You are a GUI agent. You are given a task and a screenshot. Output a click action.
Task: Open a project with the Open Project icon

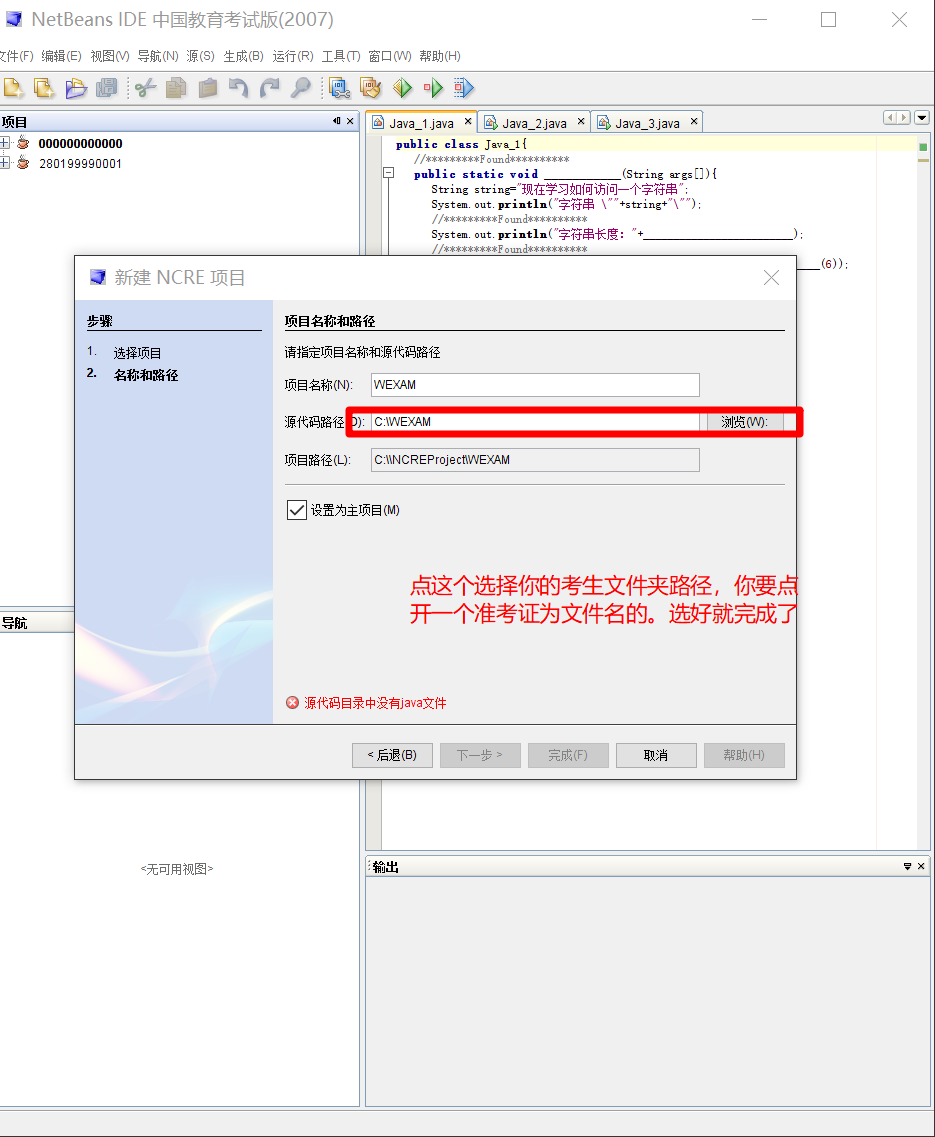pos(75,88)
